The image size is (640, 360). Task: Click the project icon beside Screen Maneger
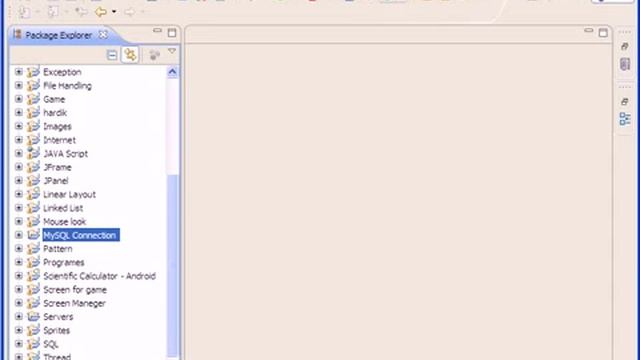[33, 303]
